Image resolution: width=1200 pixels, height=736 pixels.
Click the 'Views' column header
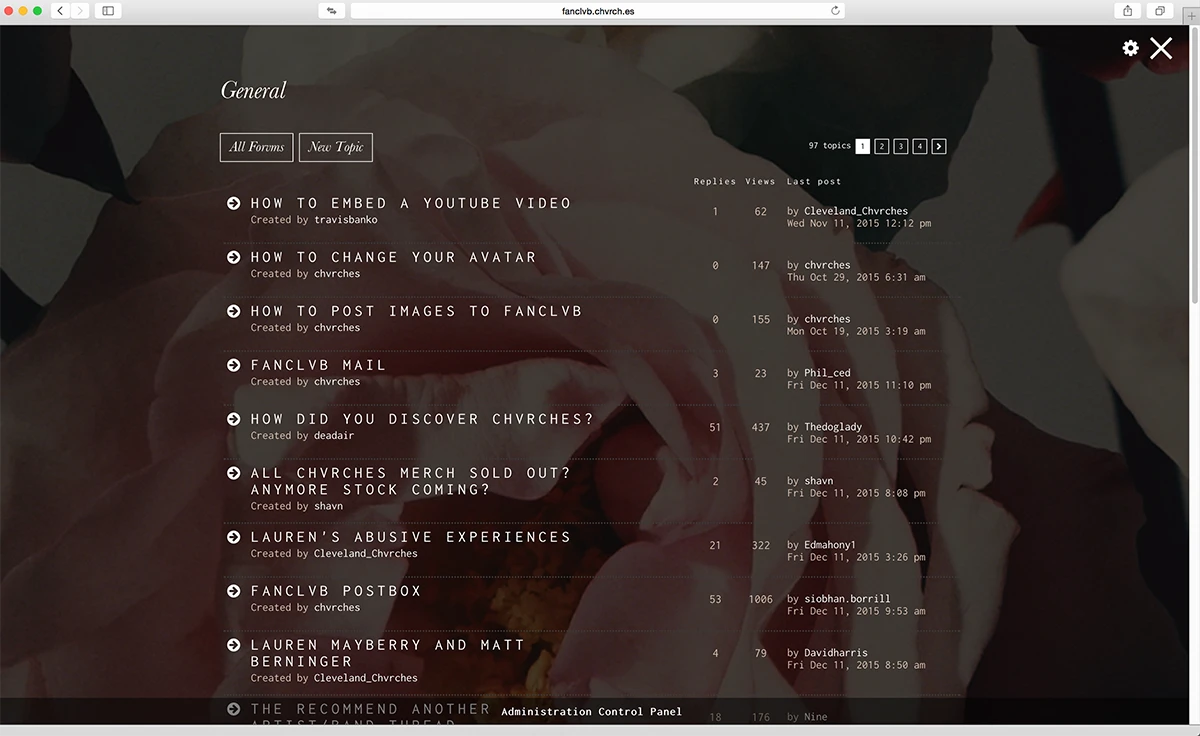pos(760,182)
